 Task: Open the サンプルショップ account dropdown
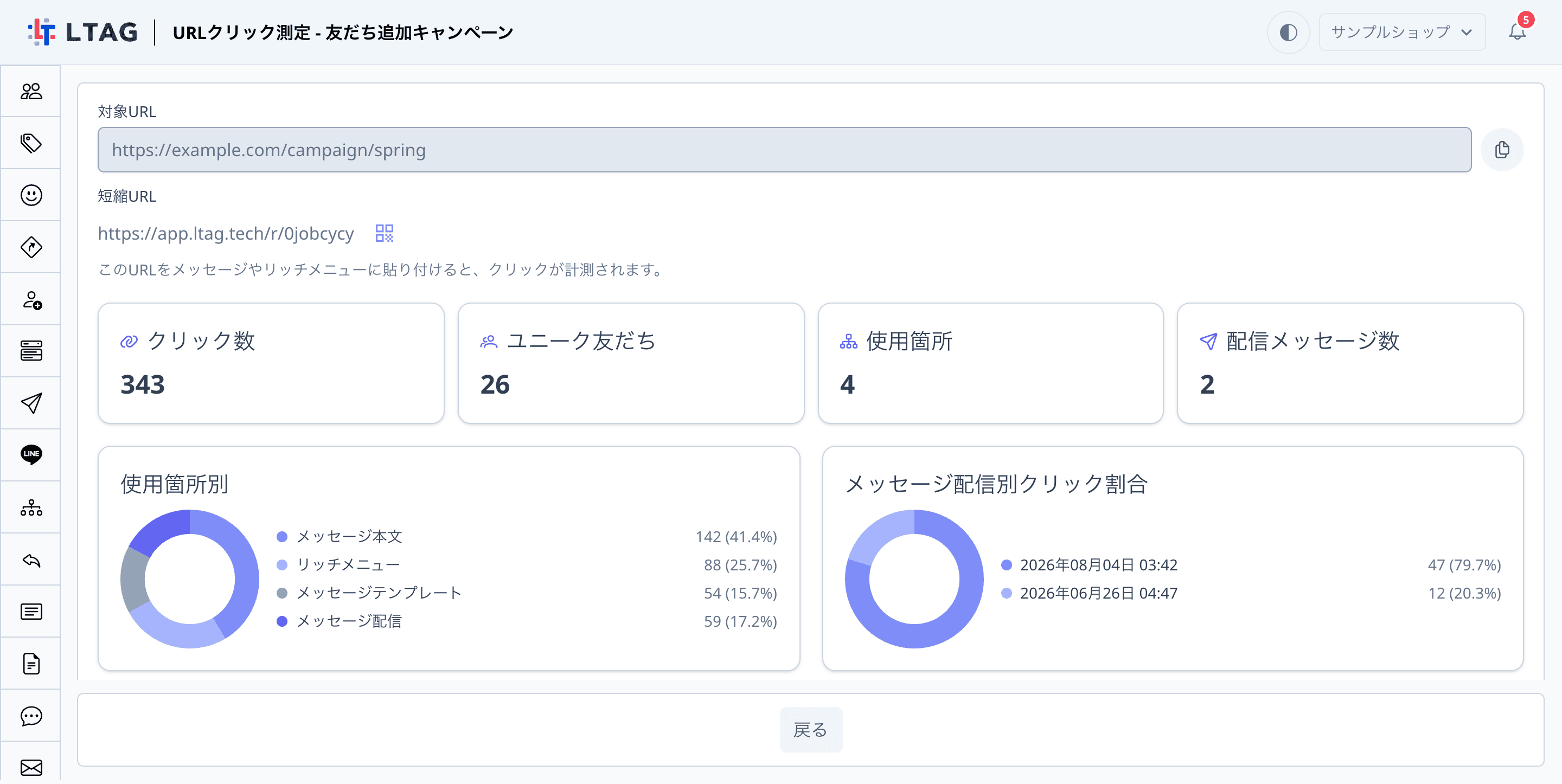click(1401, 32)
